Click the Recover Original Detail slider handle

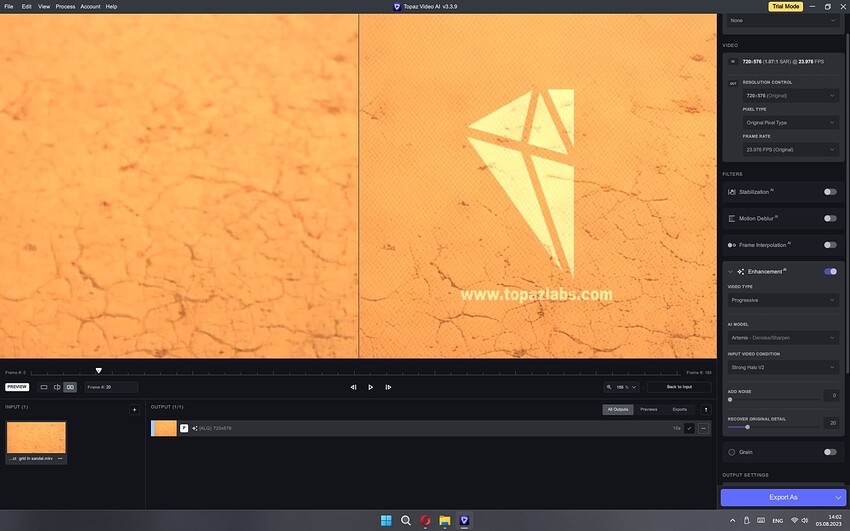coord(748,427)
